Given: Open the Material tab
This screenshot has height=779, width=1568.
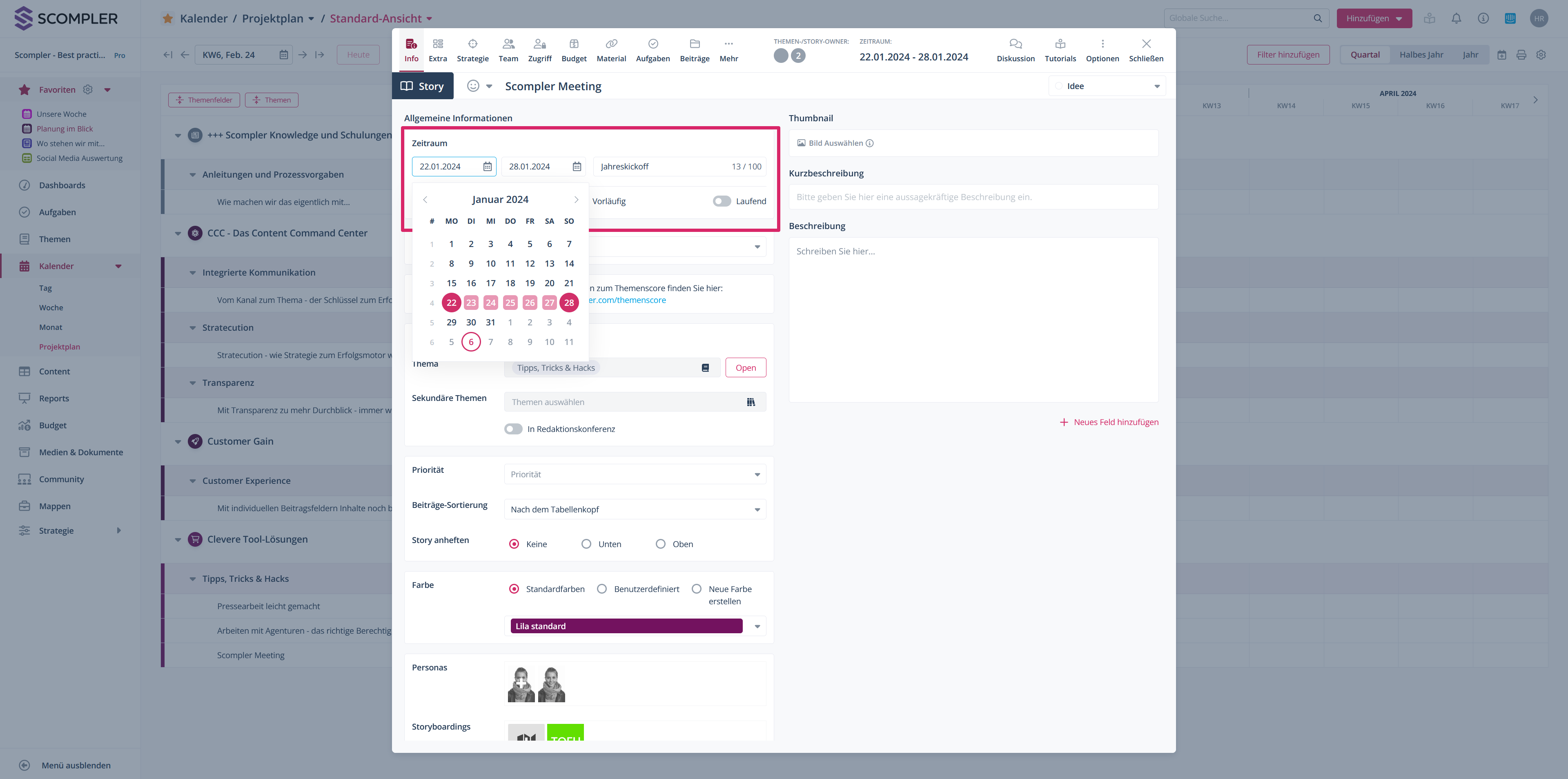Looking at the screenshot, I should pos(611,50).
